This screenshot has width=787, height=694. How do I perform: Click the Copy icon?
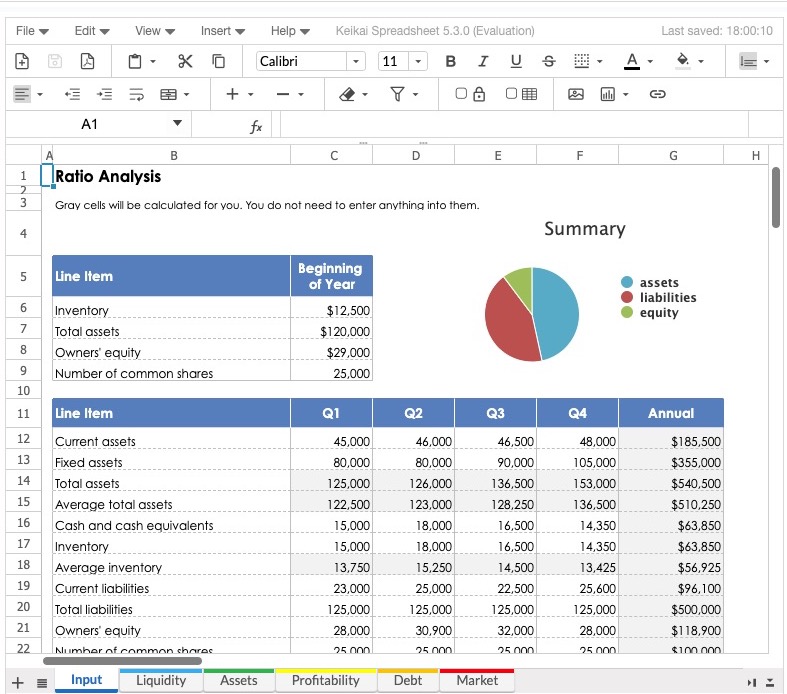(x=218, y=61)
